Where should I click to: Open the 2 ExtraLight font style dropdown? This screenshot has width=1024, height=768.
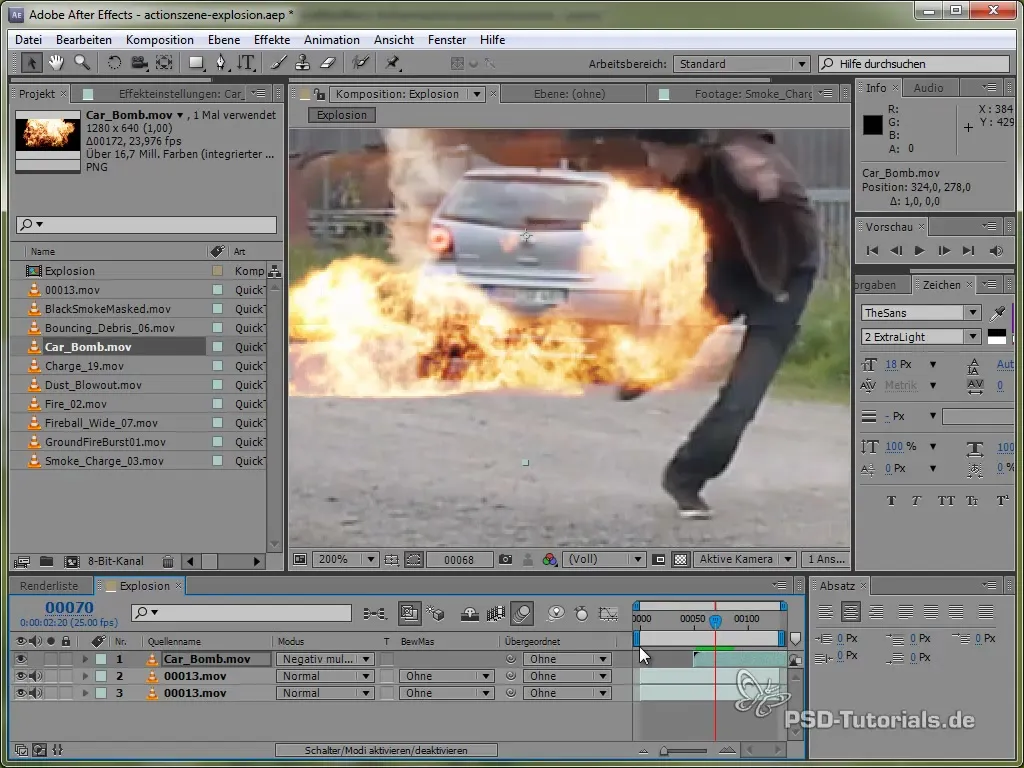click(x=921, y=337)
